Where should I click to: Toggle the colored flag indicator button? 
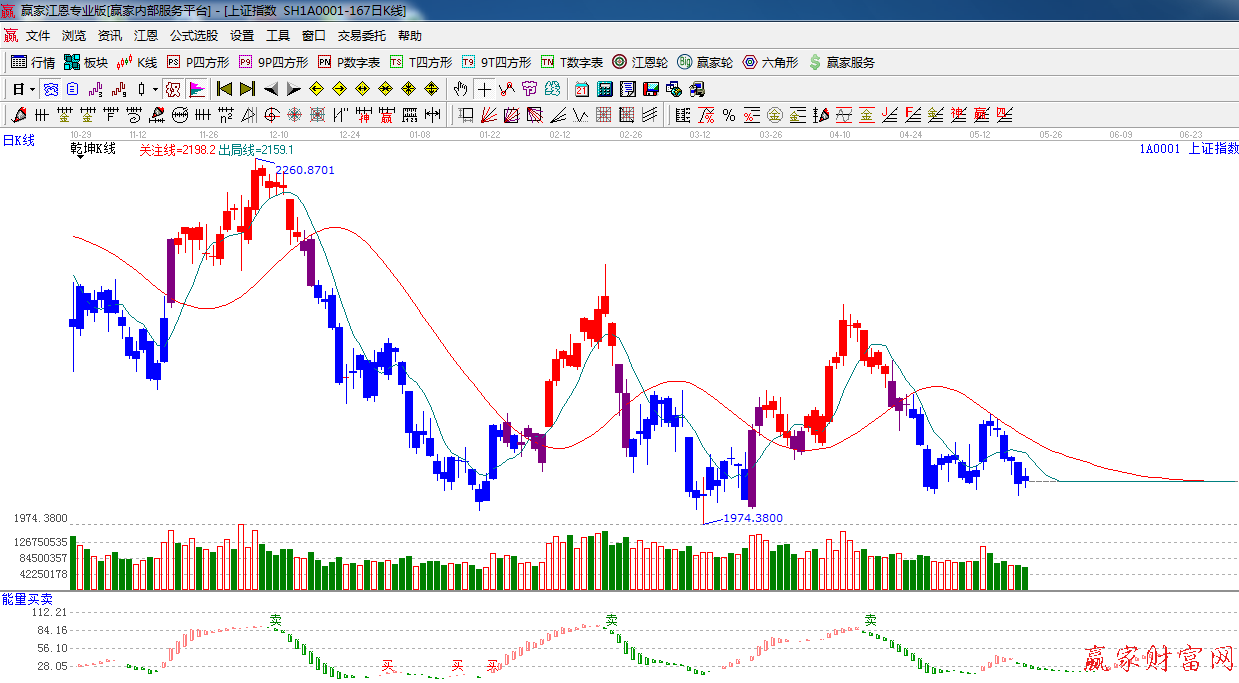click(x=196, y=89)
